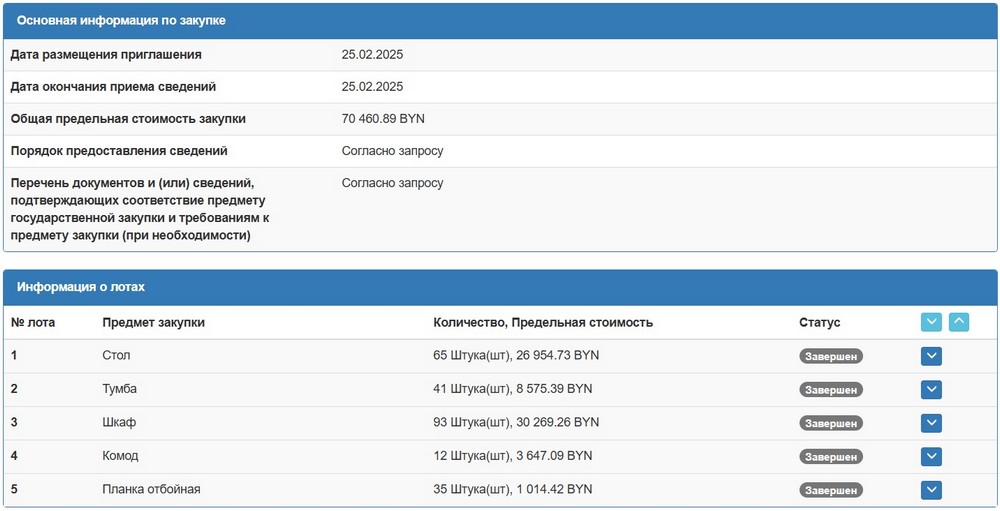Viewport: 1000px width, 511px height.
Task: Expand details for lot 2 Тумба
Action: pos(931,389)
